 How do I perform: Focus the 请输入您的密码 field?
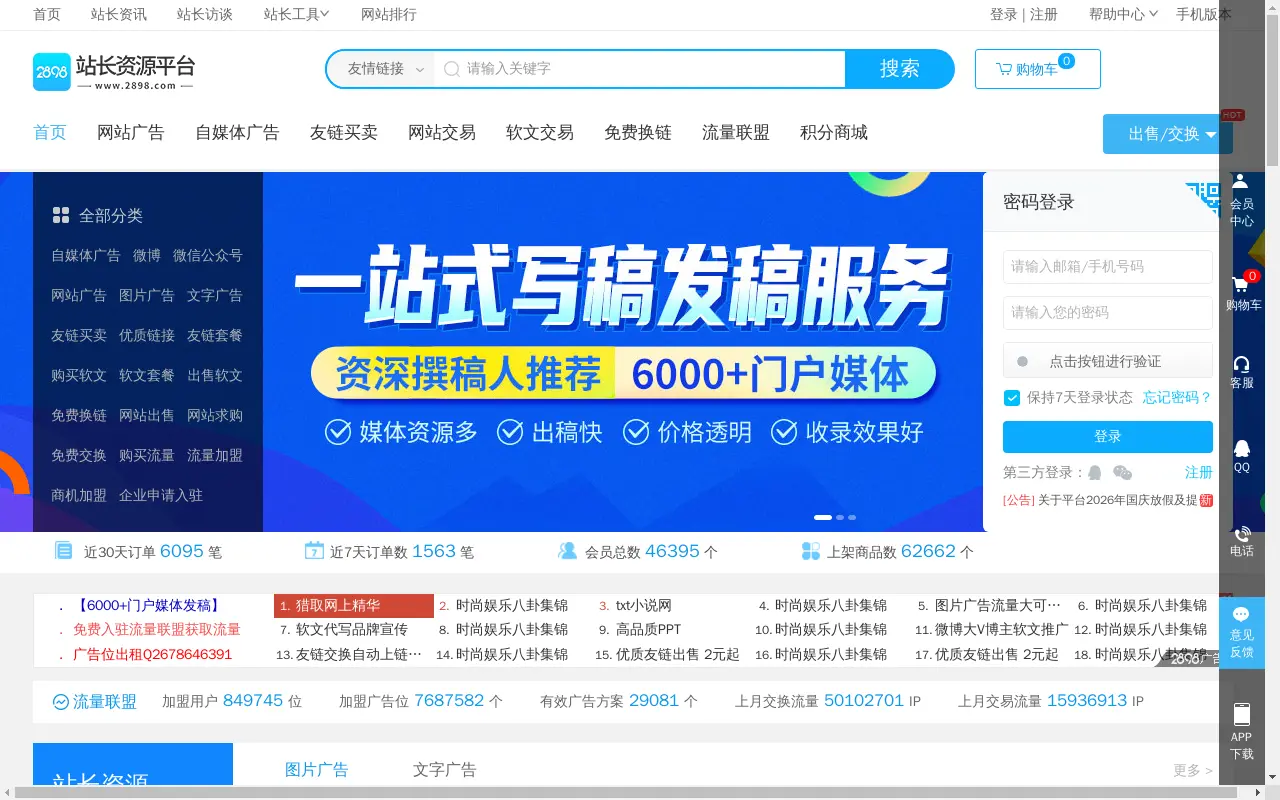[1108, 313]
